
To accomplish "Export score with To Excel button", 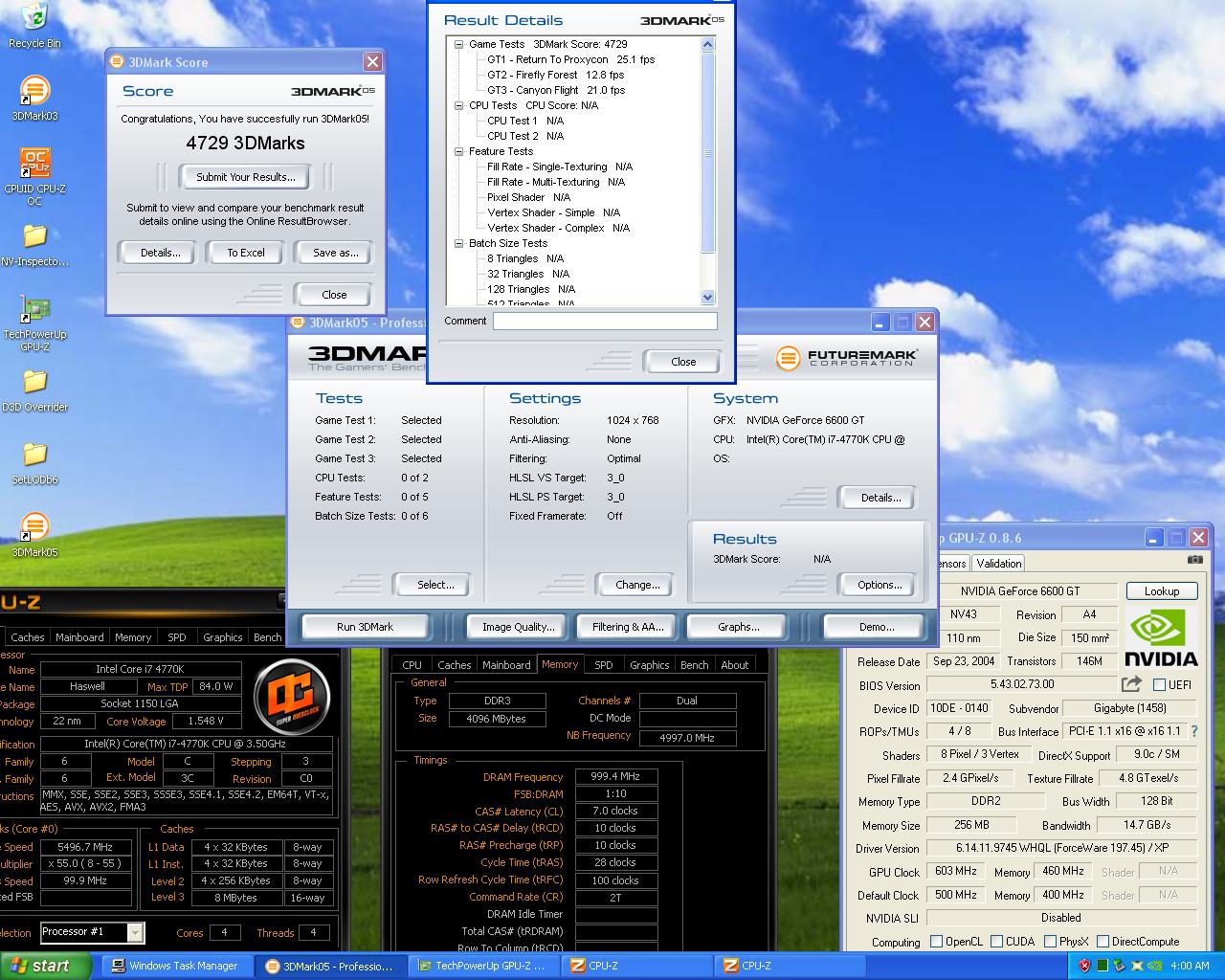I will coord(246,253).
